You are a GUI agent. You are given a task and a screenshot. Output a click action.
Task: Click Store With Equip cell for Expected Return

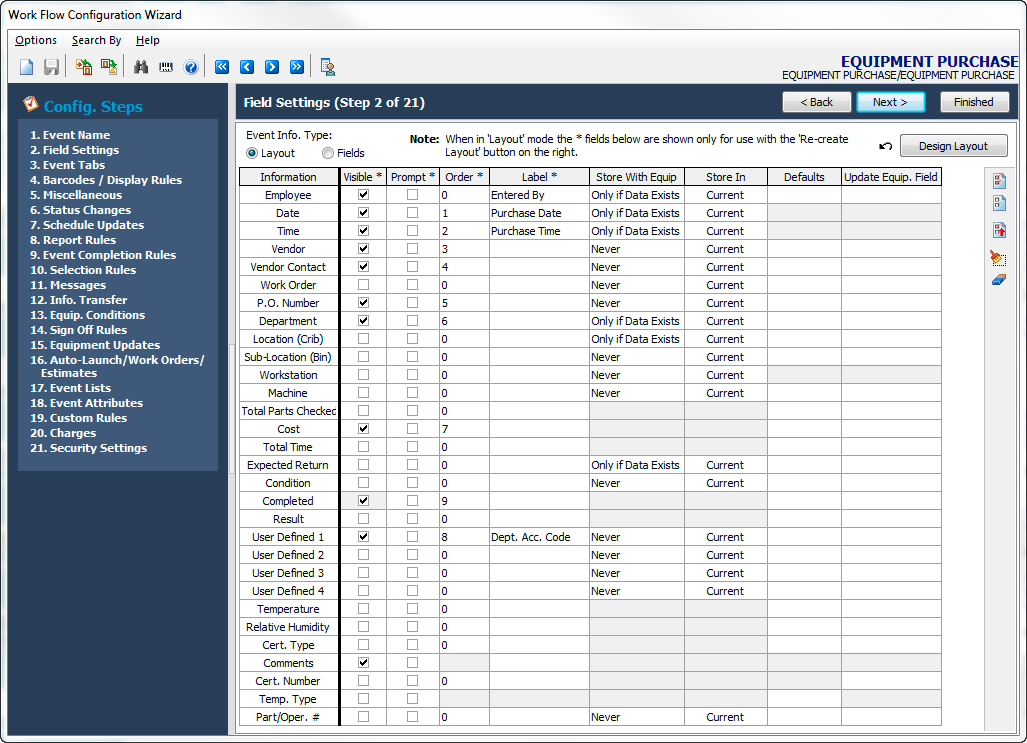[x=637, y=465]
